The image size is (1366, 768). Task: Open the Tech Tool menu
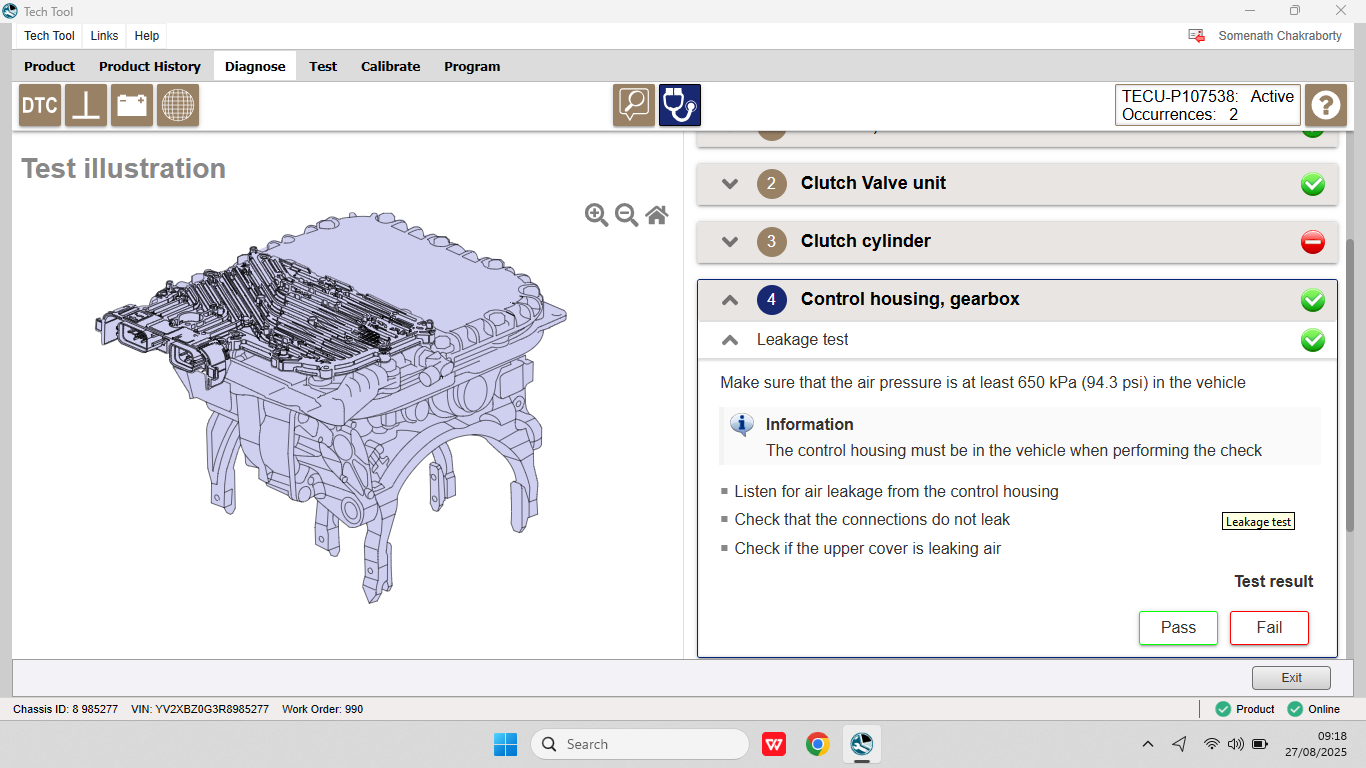49,35
